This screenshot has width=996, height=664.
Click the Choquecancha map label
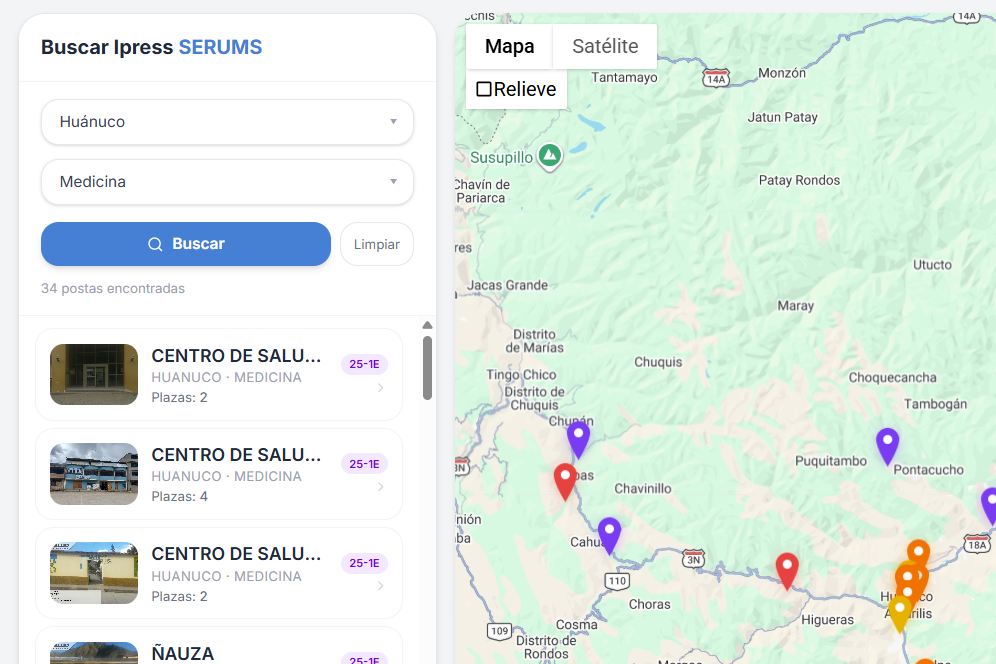[x=892, y=377]
